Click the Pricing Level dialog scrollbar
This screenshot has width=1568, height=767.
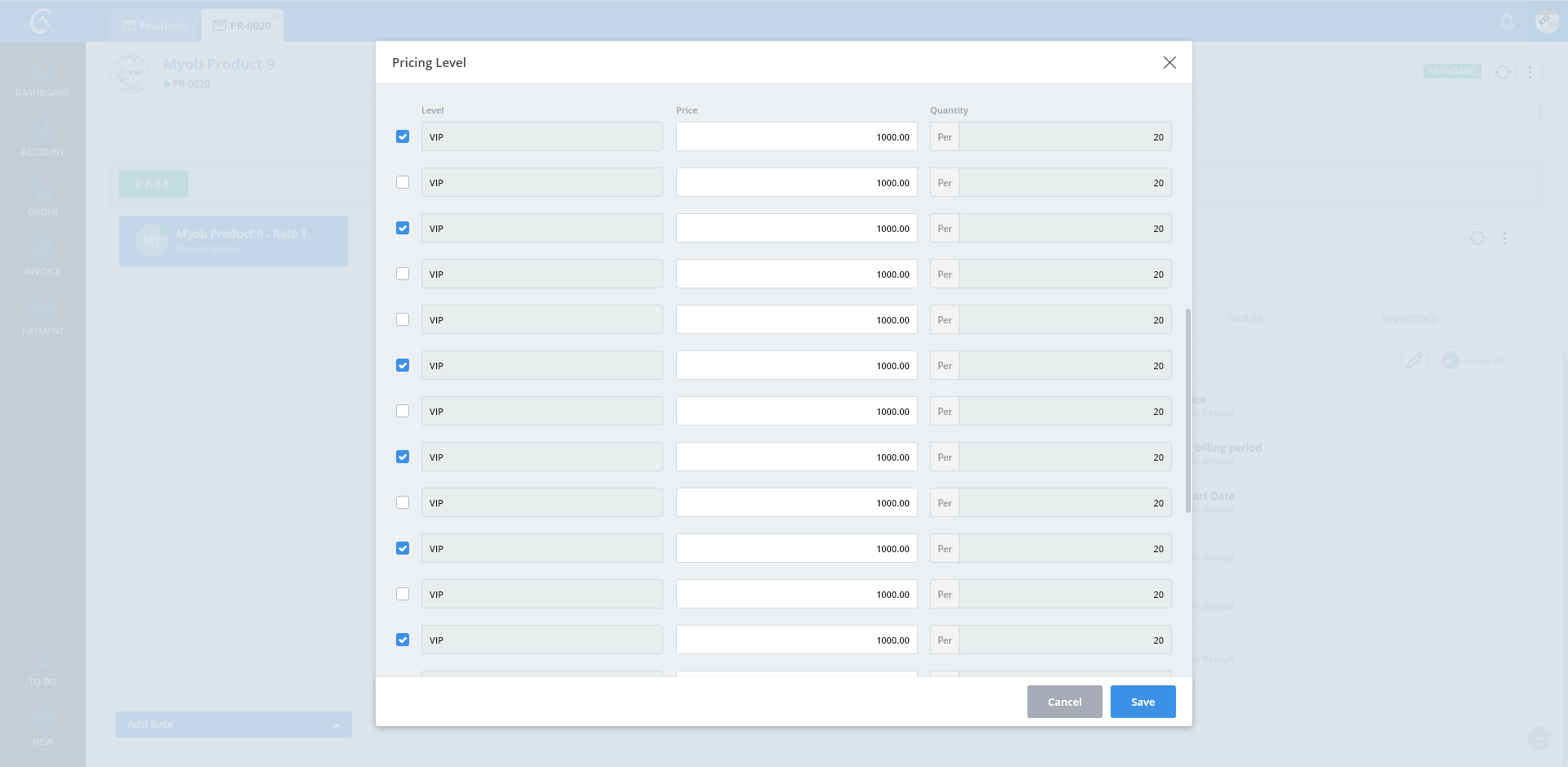1187,410
